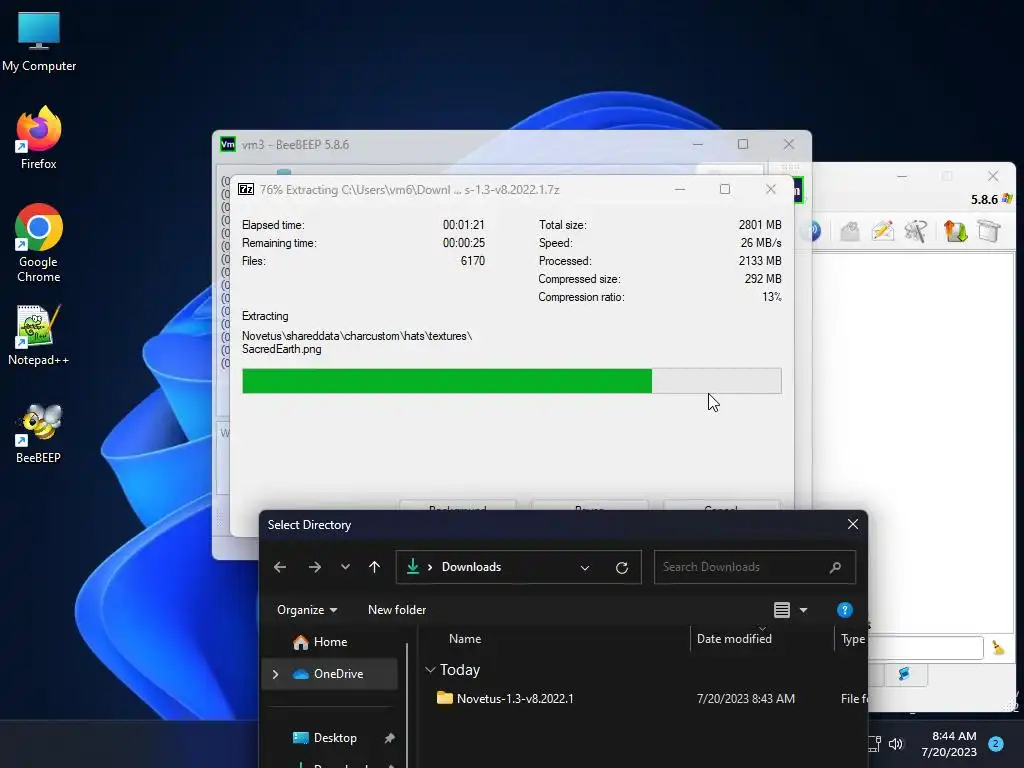The image size is (1024, 768).
Task: Collapse the Today group
Action: click(430, 669)
